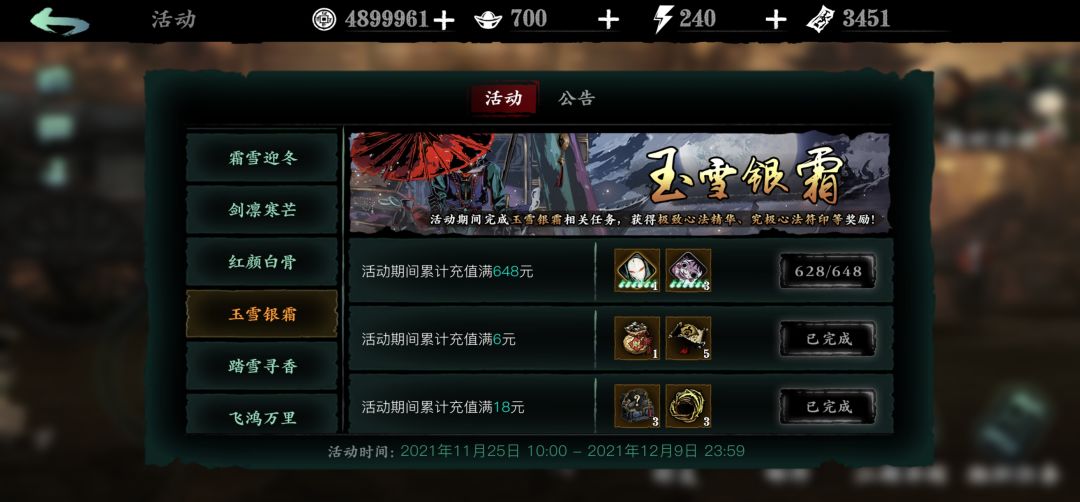
Task: Click the 628/648 progress button
Action: coord(828,271)
